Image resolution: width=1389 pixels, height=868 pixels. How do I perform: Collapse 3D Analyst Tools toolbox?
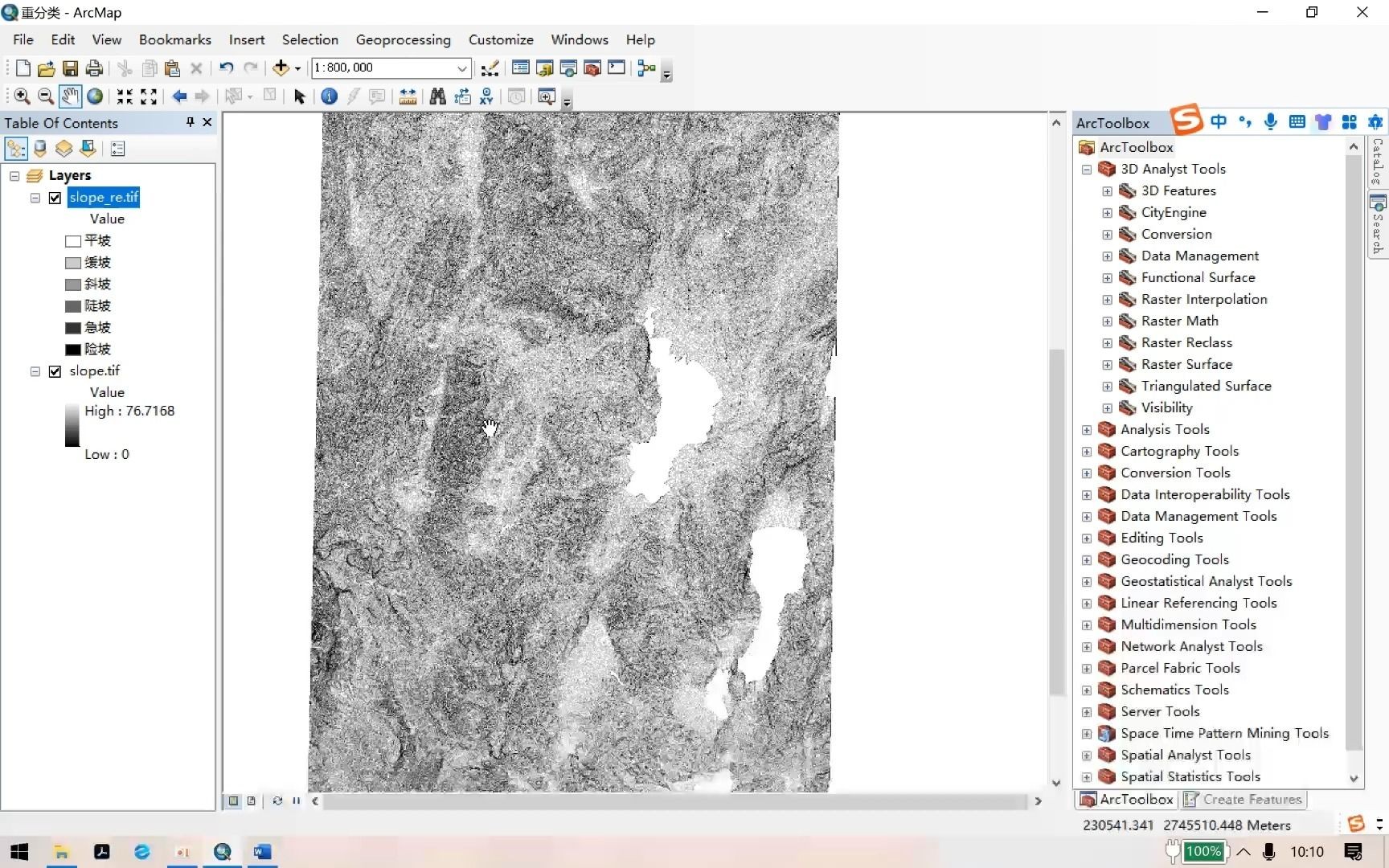[1087, 170]
